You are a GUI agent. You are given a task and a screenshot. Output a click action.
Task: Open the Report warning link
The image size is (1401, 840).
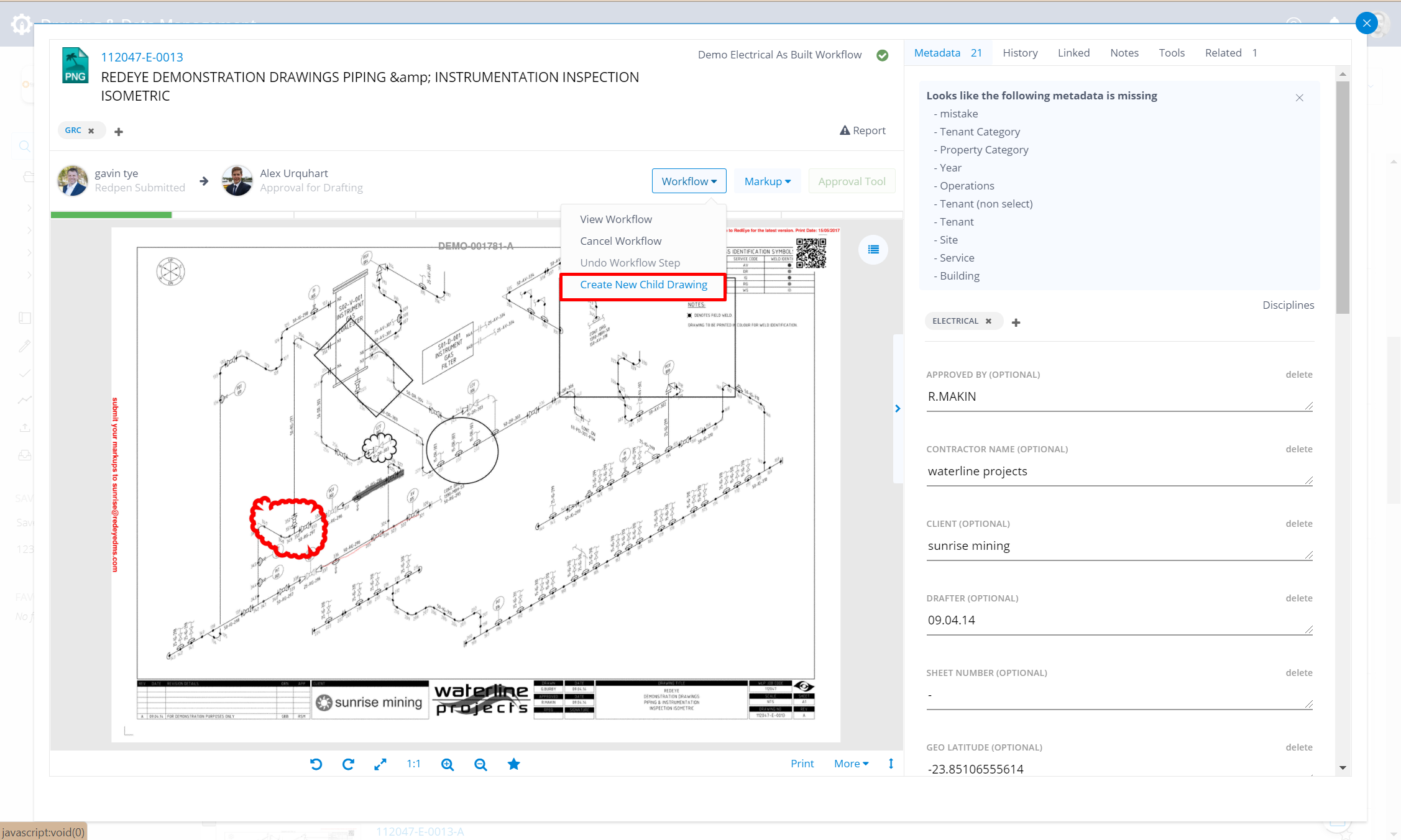coord(862,130)
